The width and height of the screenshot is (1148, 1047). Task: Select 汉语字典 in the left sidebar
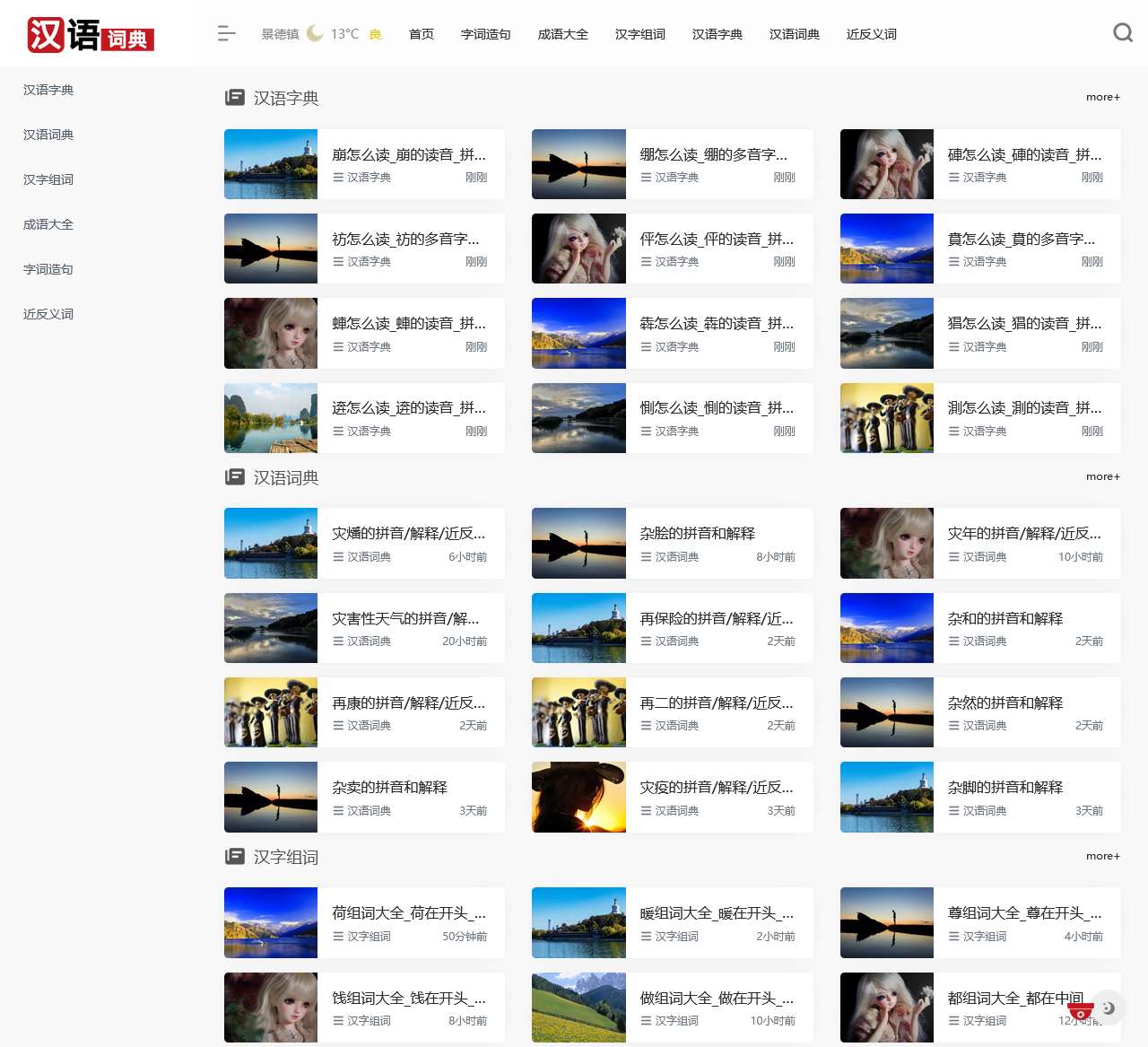coord(48,90)
